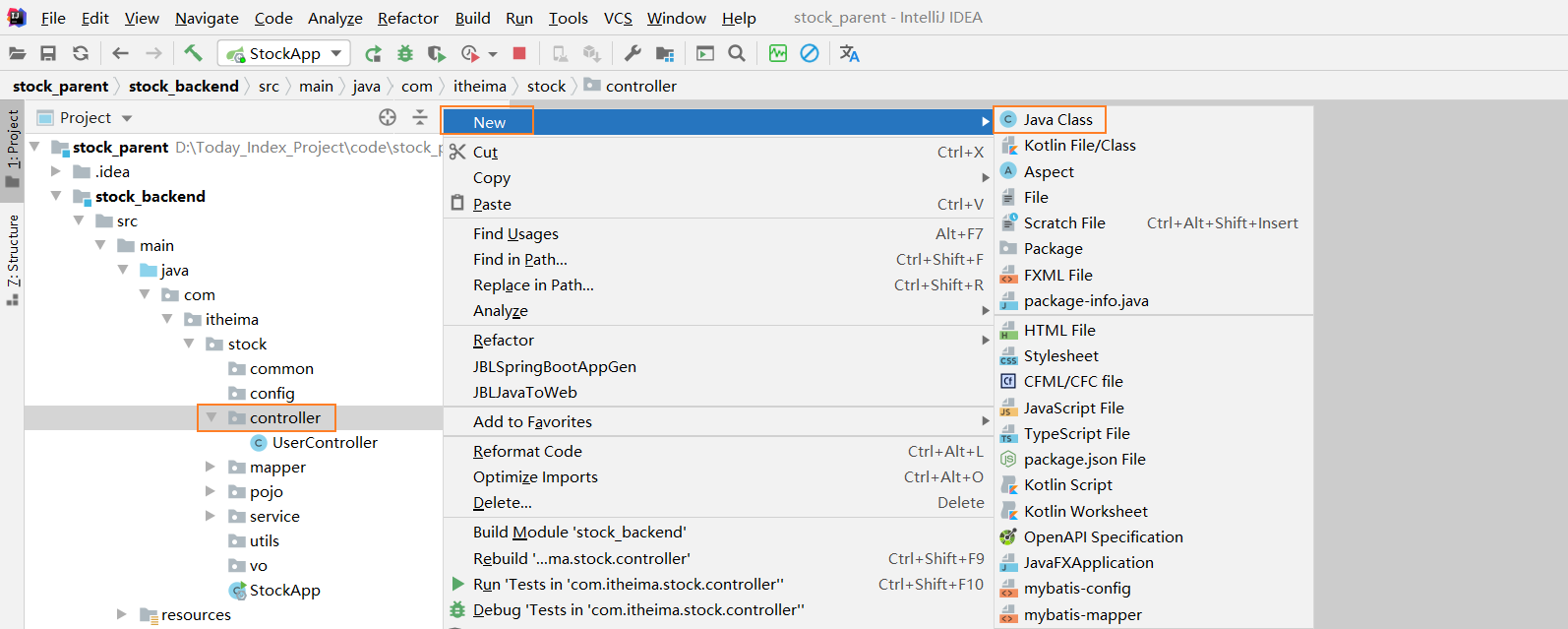
Task: Click the green activity monitor toolbar icon
Action: [778, 53]
